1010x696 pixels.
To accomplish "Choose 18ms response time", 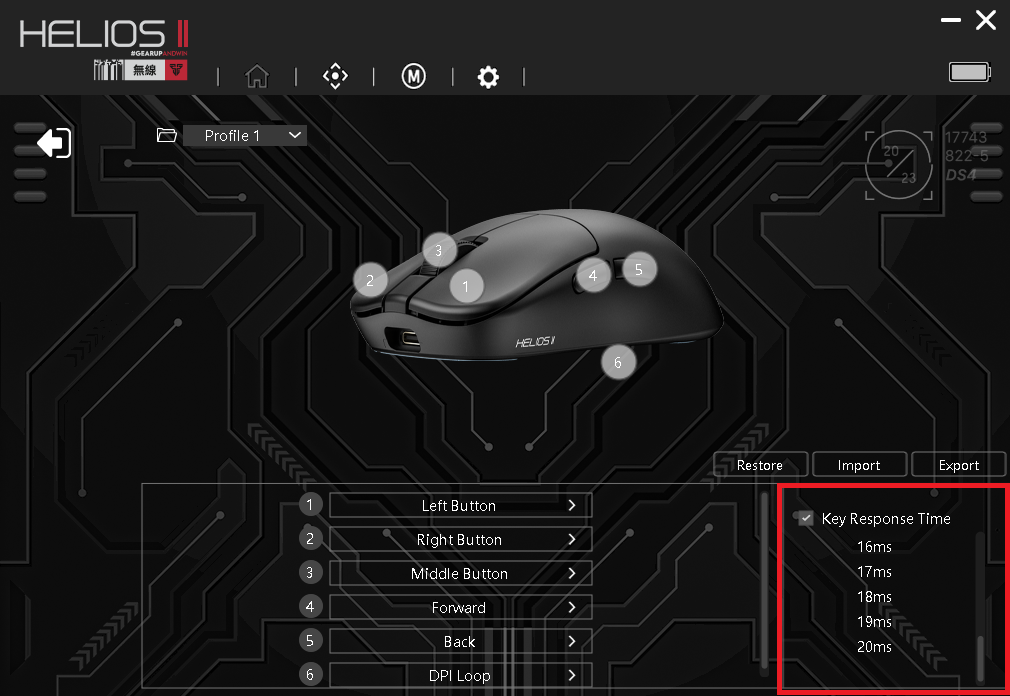I will [874, 597].
